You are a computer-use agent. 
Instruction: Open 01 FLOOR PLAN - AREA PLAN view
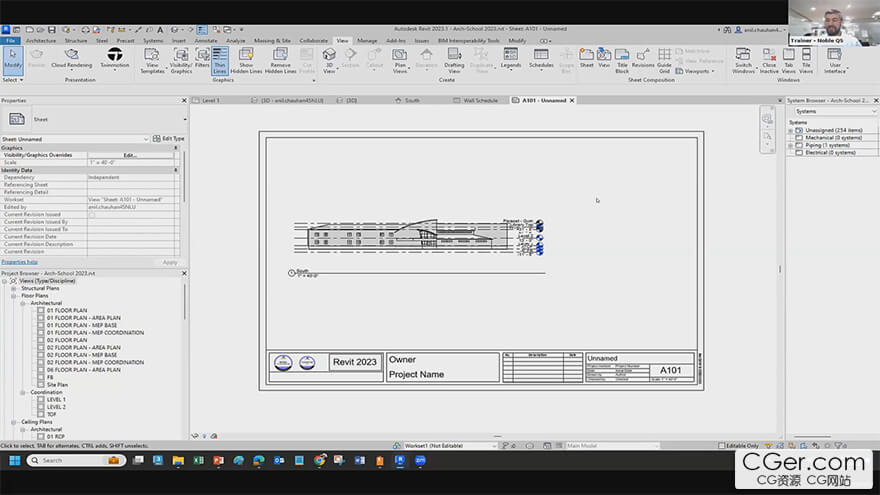click(83, 318)
